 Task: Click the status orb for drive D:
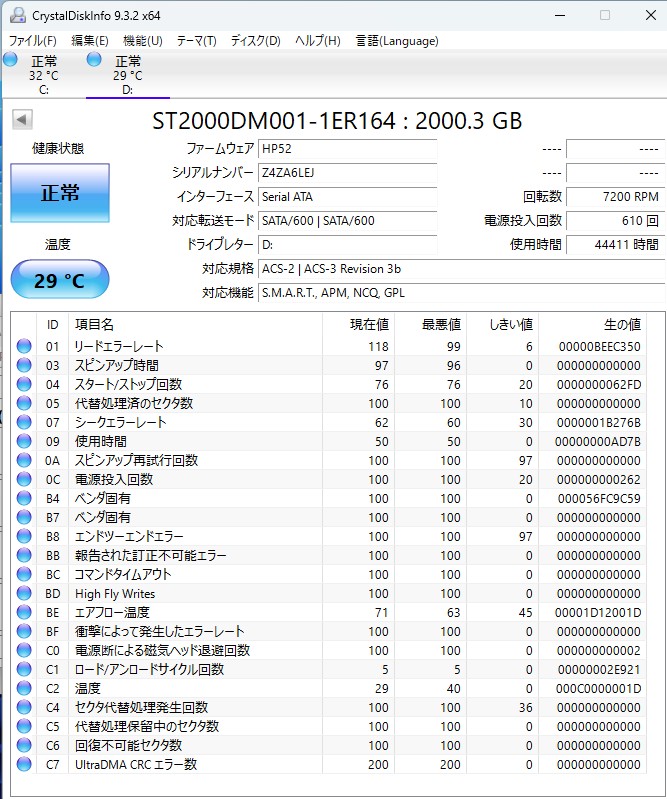point(94,60)
